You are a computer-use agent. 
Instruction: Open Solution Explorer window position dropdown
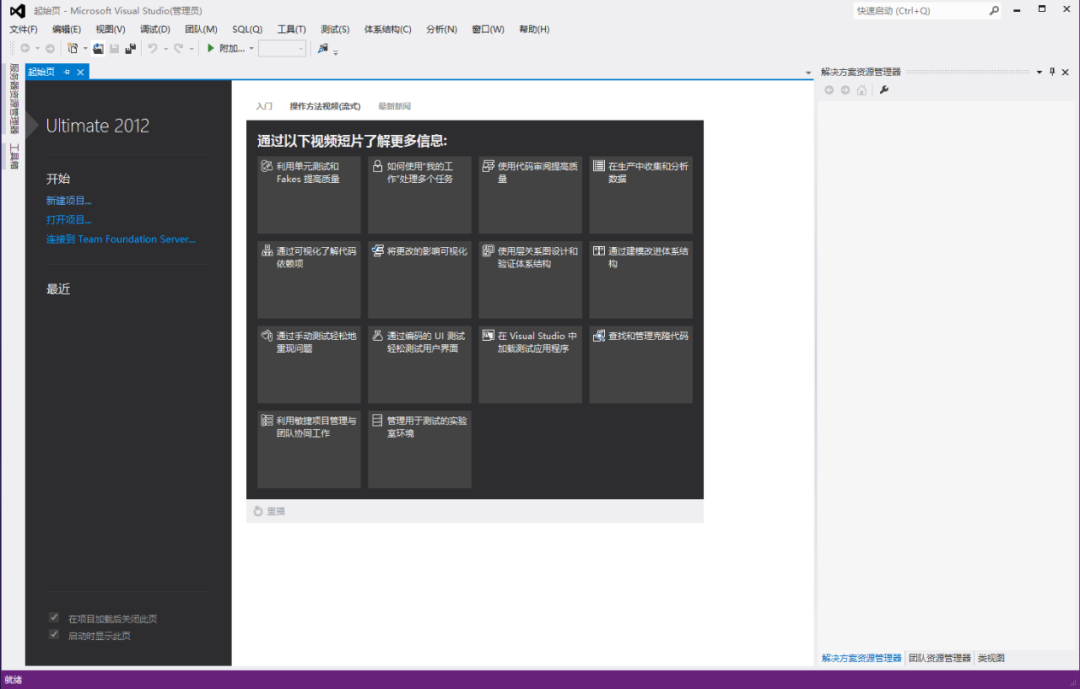pyautogui.click(x=1039, y=72)
